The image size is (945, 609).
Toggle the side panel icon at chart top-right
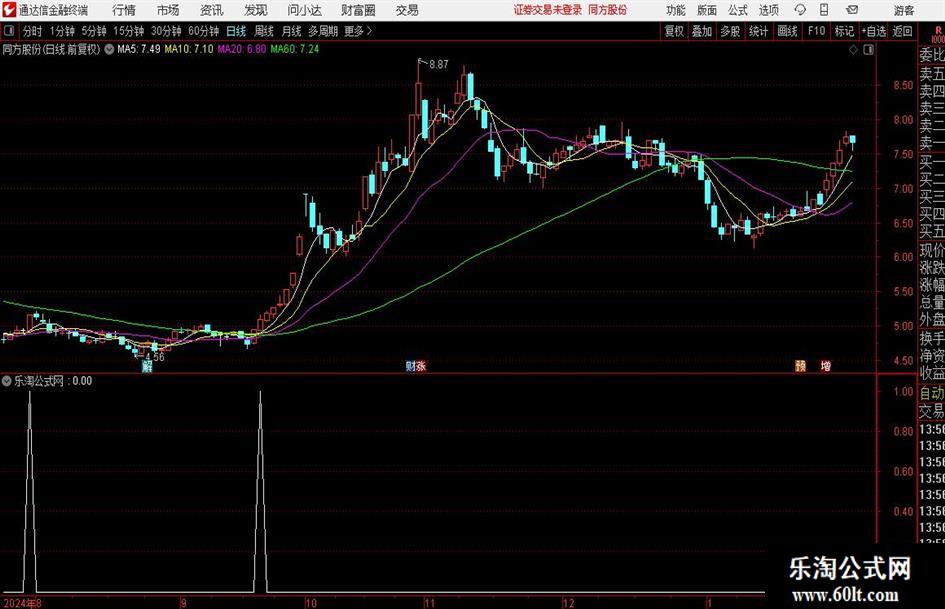pyautogui.click(x=868, y=50)
